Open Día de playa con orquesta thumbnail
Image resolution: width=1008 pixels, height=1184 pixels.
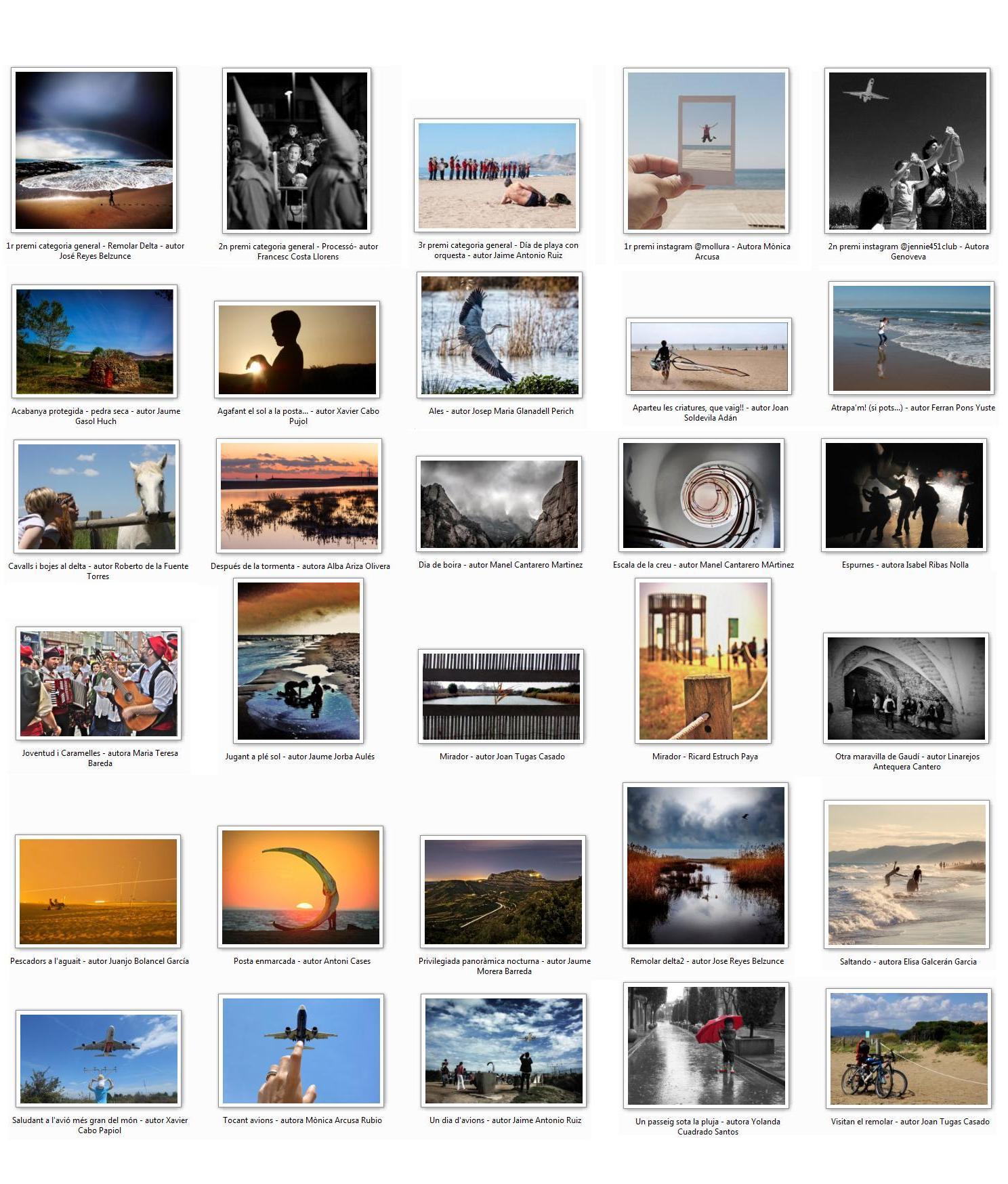[x=497, y=175]
